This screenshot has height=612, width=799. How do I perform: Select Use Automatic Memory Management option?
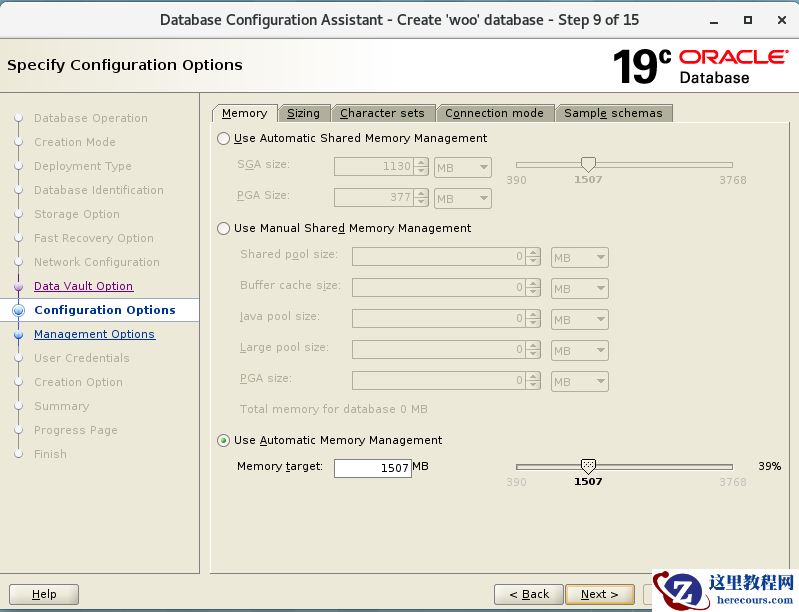click(224, 441)
